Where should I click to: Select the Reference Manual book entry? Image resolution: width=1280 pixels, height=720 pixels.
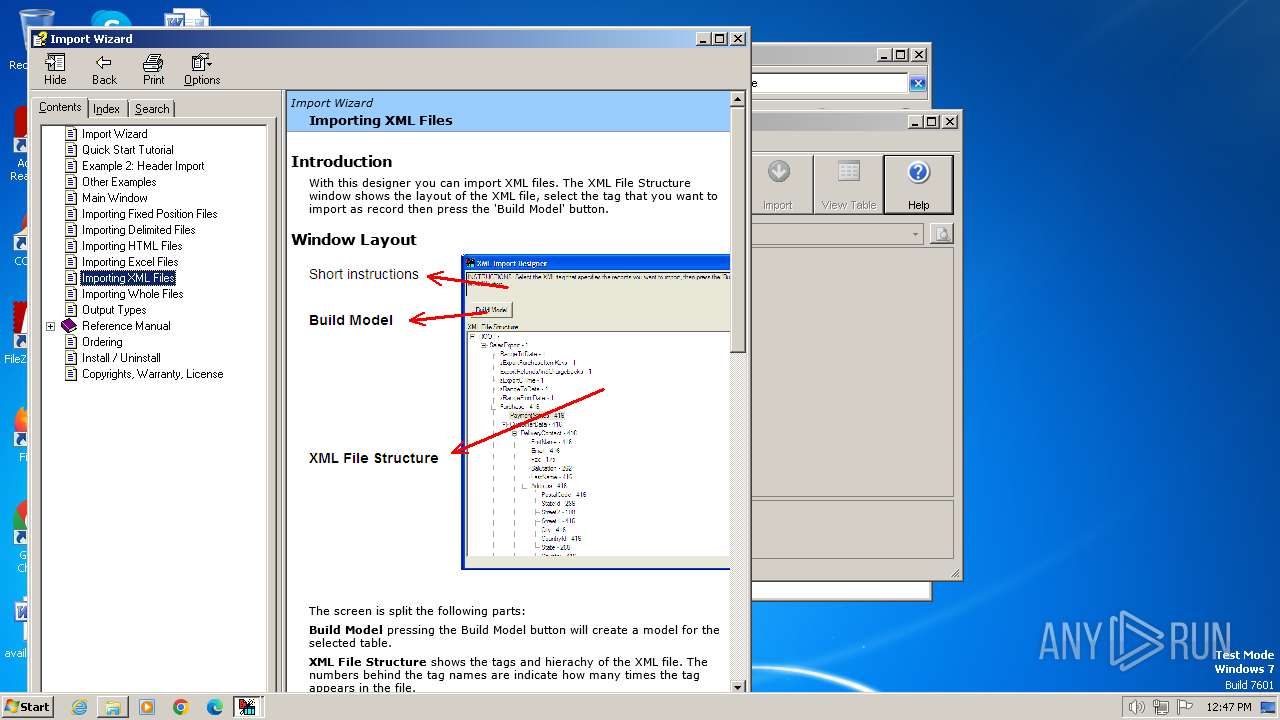tap(126, 326)
